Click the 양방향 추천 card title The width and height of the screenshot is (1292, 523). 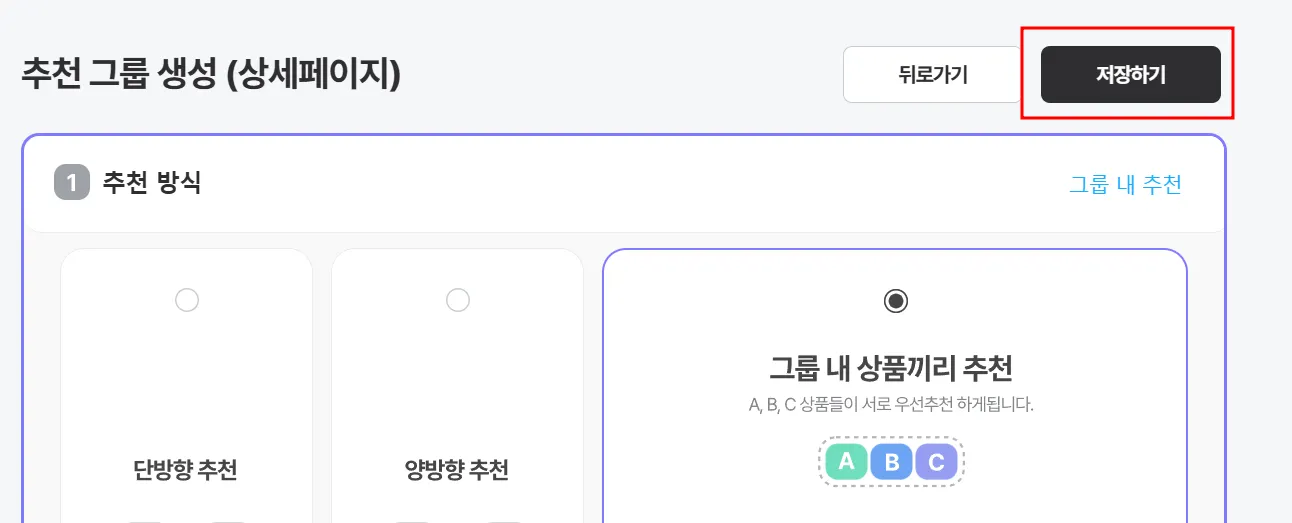coord(457,469)
